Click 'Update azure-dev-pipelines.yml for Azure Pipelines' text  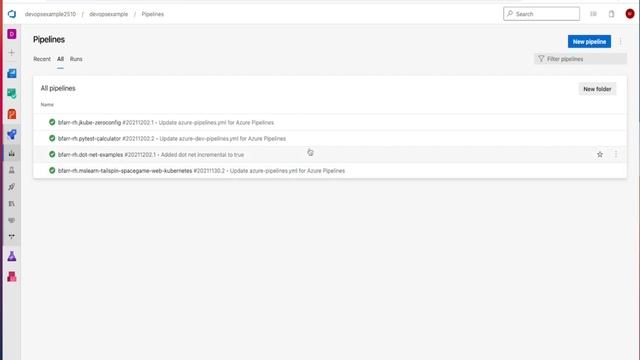[x=222, y=139]
